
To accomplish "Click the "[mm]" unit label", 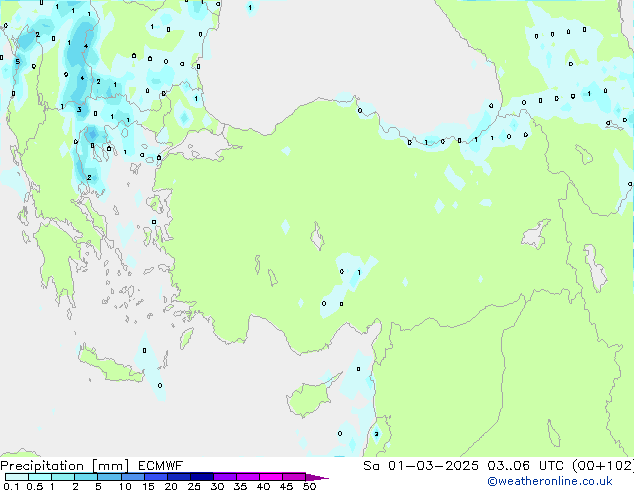I will [110, 466].
